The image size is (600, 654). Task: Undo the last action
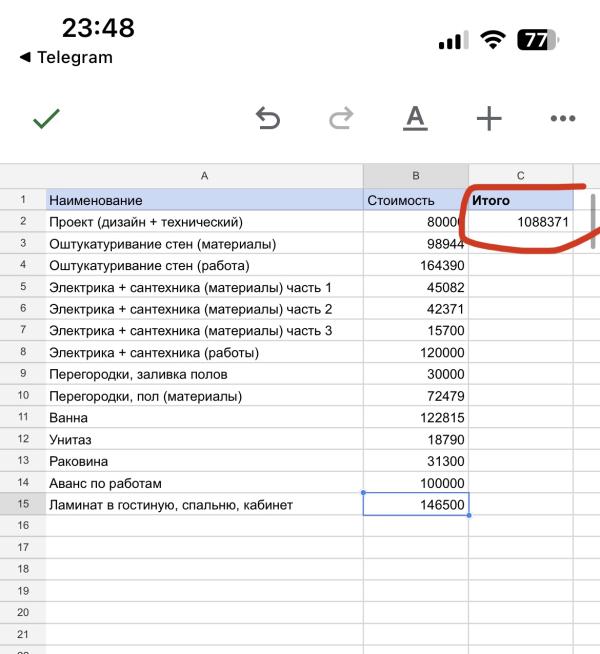[x=267, y=119]
